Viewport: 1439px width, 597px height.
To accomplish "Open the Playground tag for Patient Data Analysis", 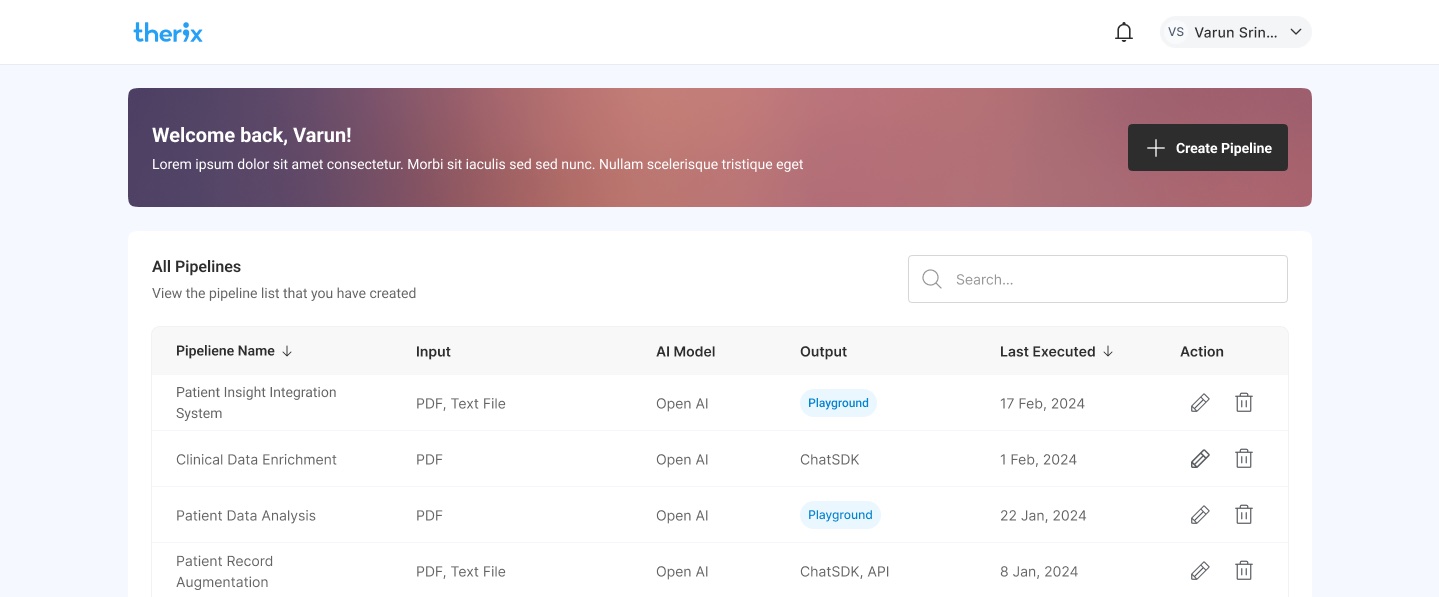I will click(840, 515).
